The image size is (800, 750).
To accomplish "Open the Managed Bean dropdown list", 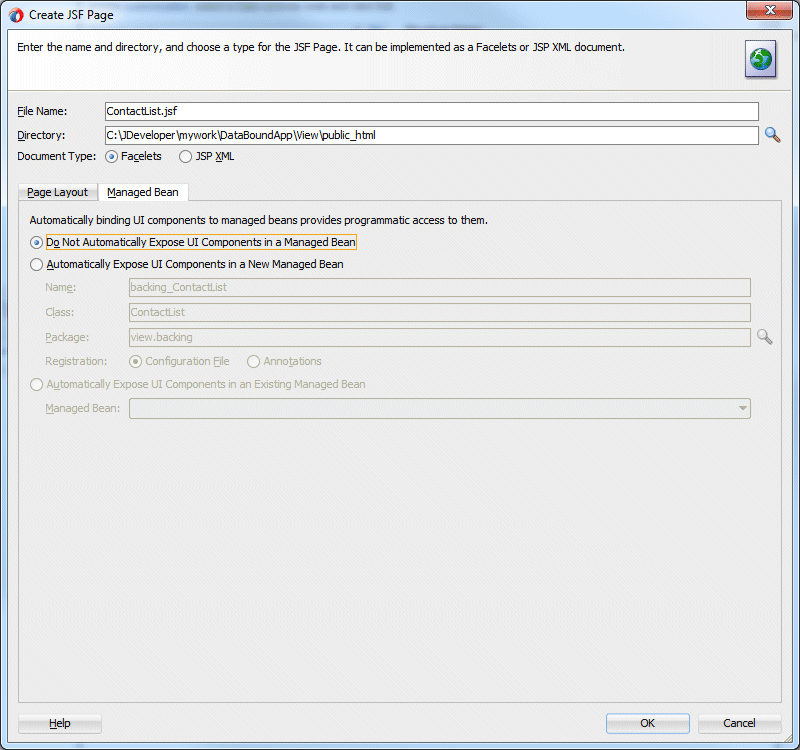I will tap(440, 408).
